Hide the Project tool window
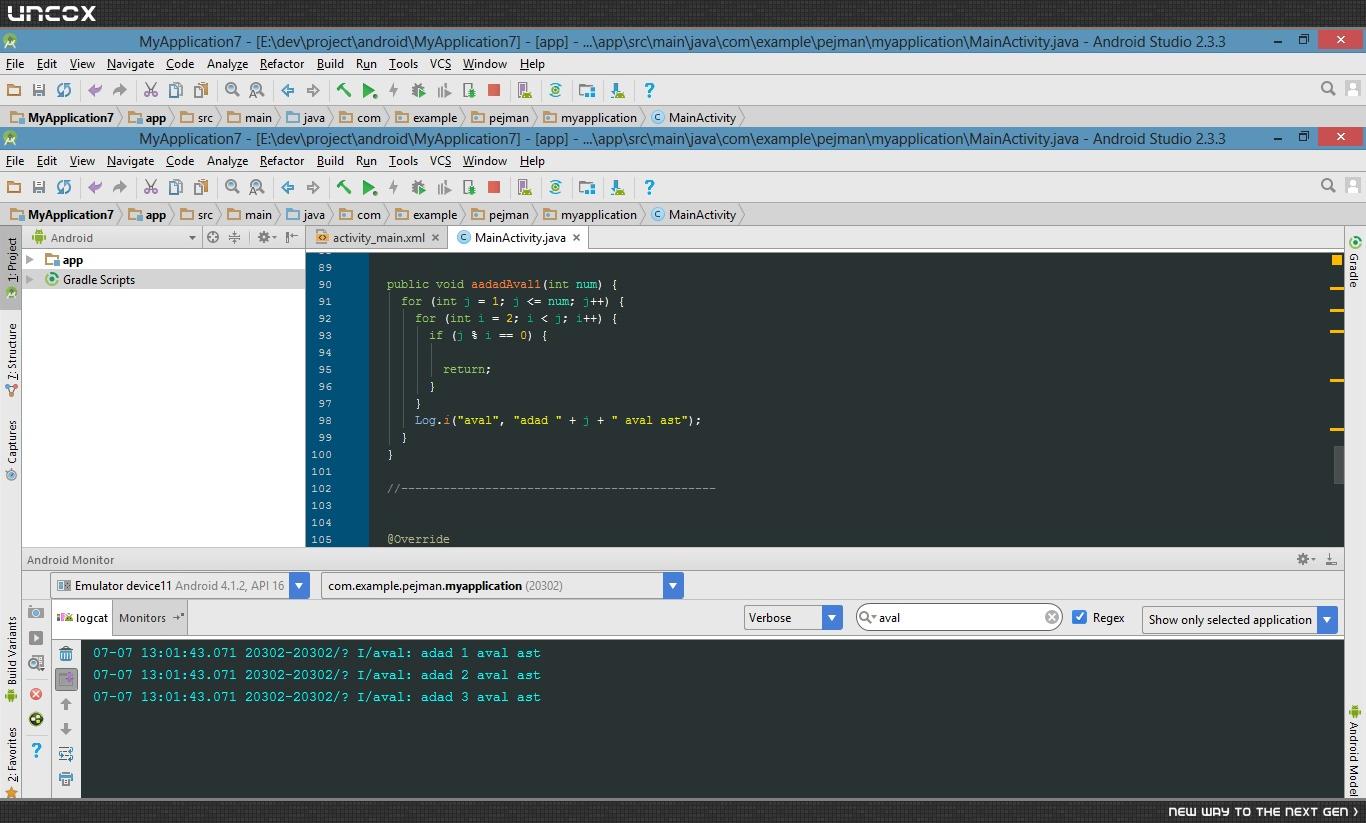The height and width of the screenshot is (823, 1366). 291,237
